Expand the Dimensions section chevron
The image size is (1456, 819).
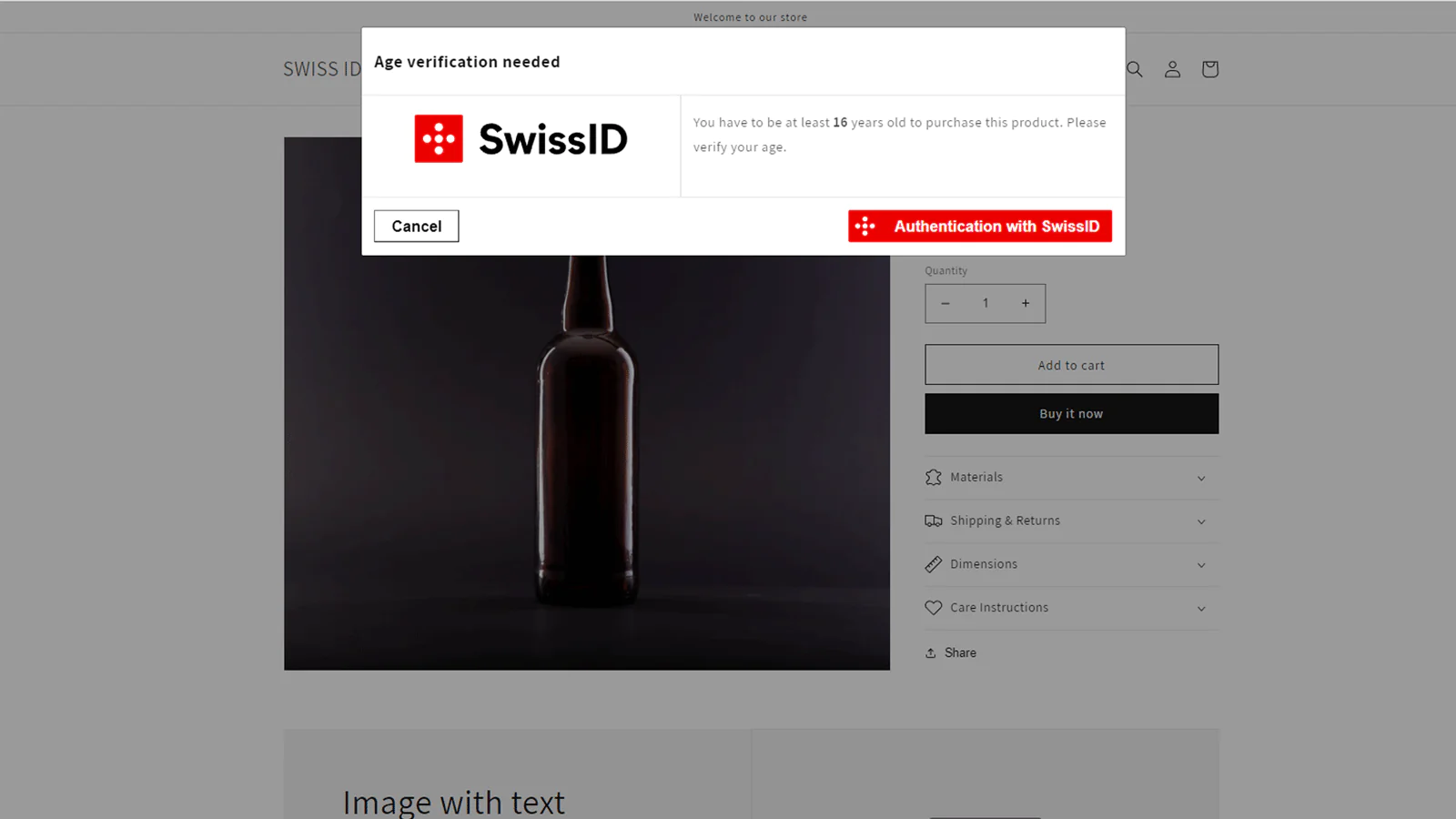pyautogui.click(x=1201, y=566)
